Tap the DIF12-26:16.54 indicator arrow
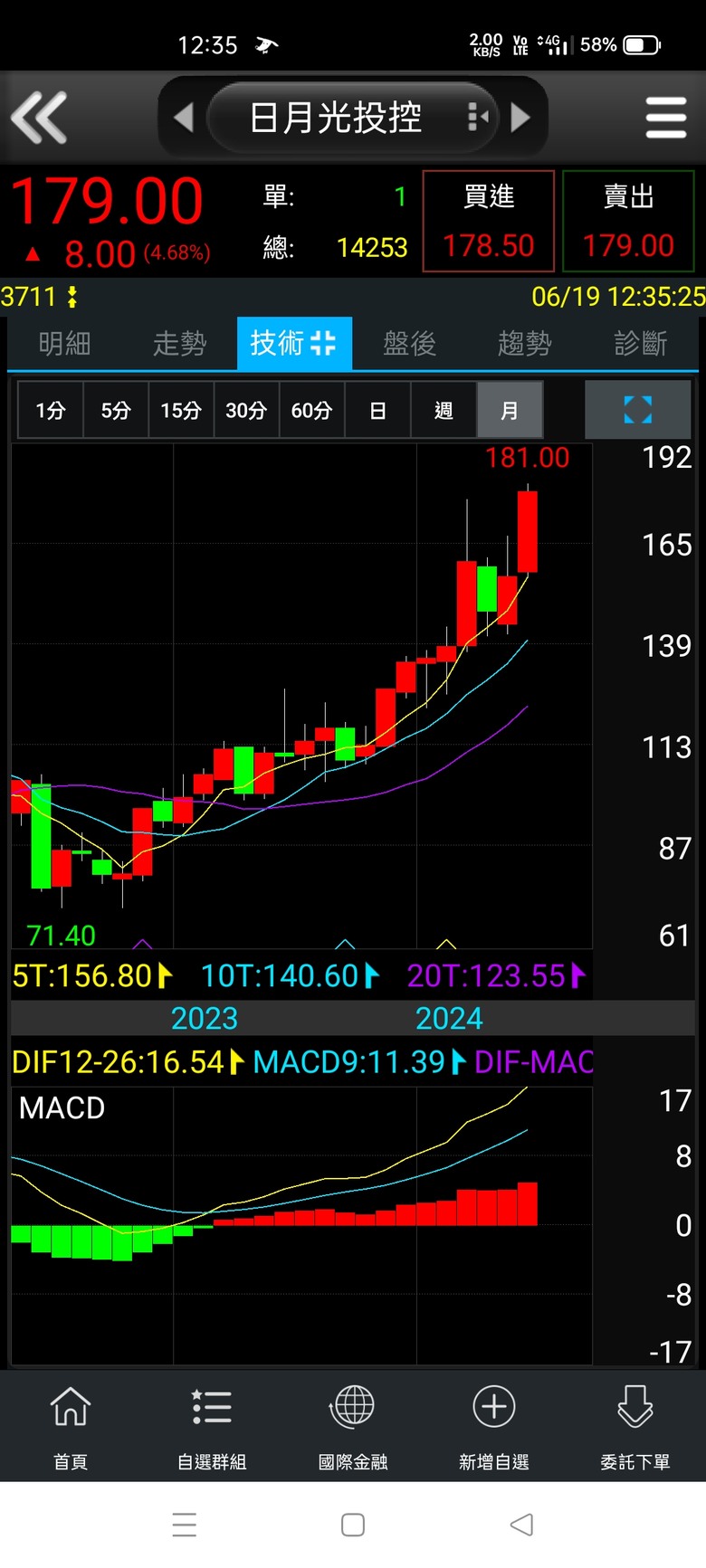This screenshot has width=706, height=1568. coord(237,1061)
